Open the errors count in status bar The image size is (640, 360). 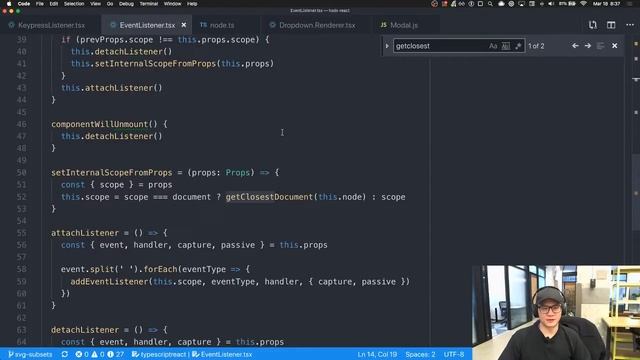82,354
